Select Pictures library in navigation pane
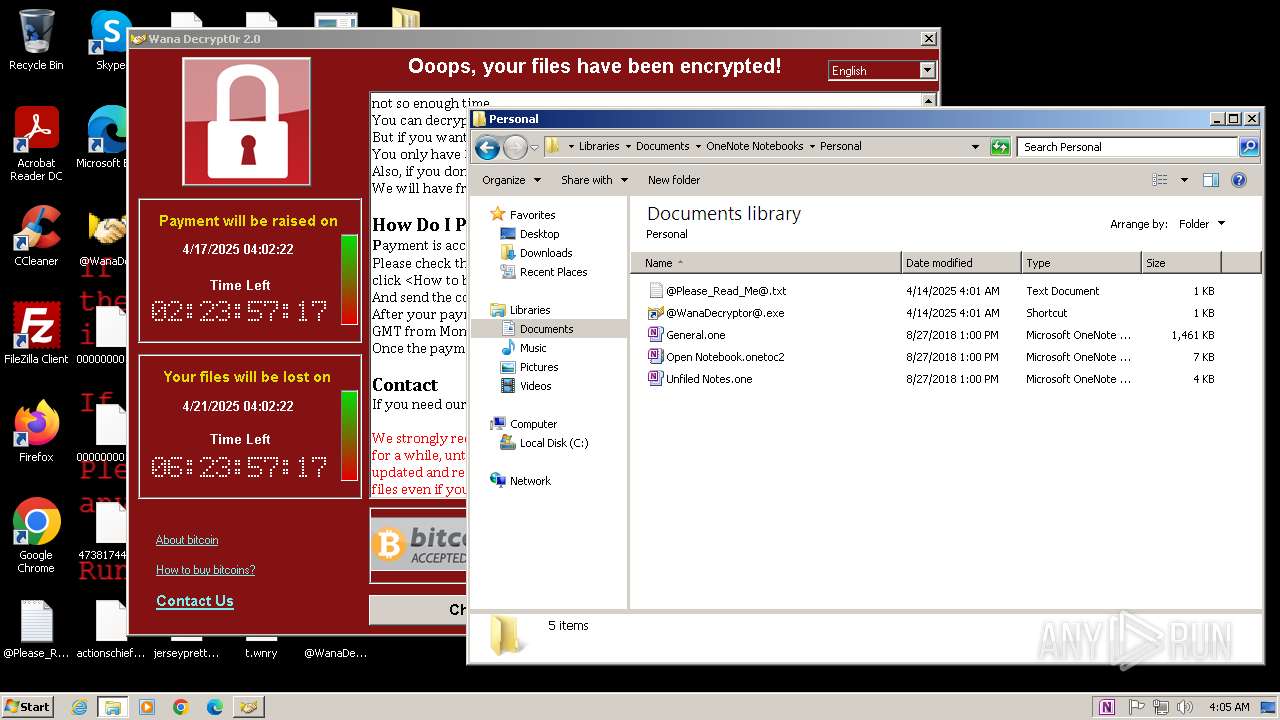This screenshot has height=720, width=1280. [x=539, y=367]
